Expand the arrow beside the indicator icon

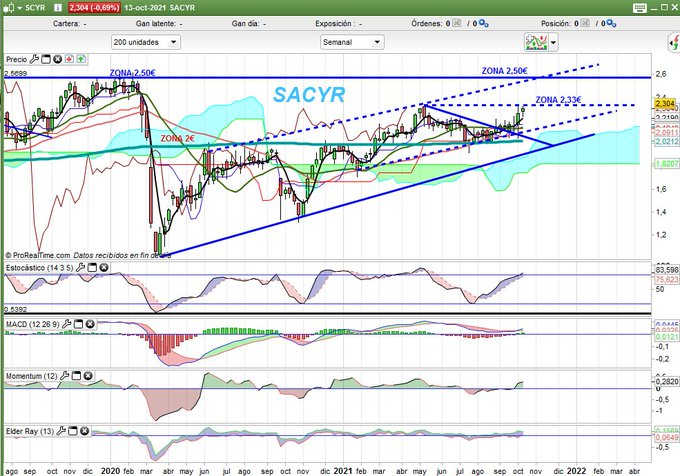point(553,42)
